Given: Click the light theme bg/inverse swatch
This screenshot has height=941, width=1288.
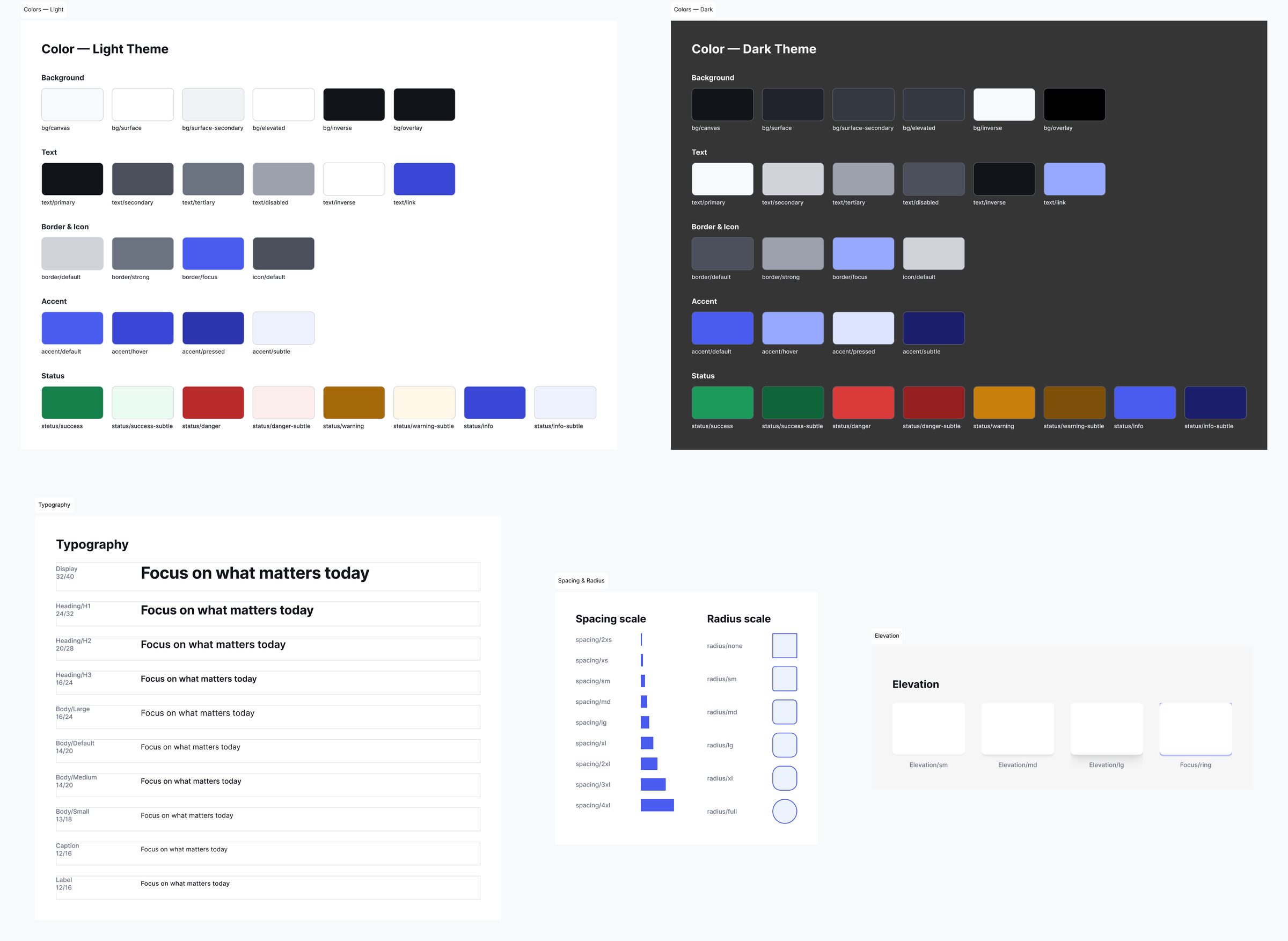Looking at the screenshot, I should [354, 104].
